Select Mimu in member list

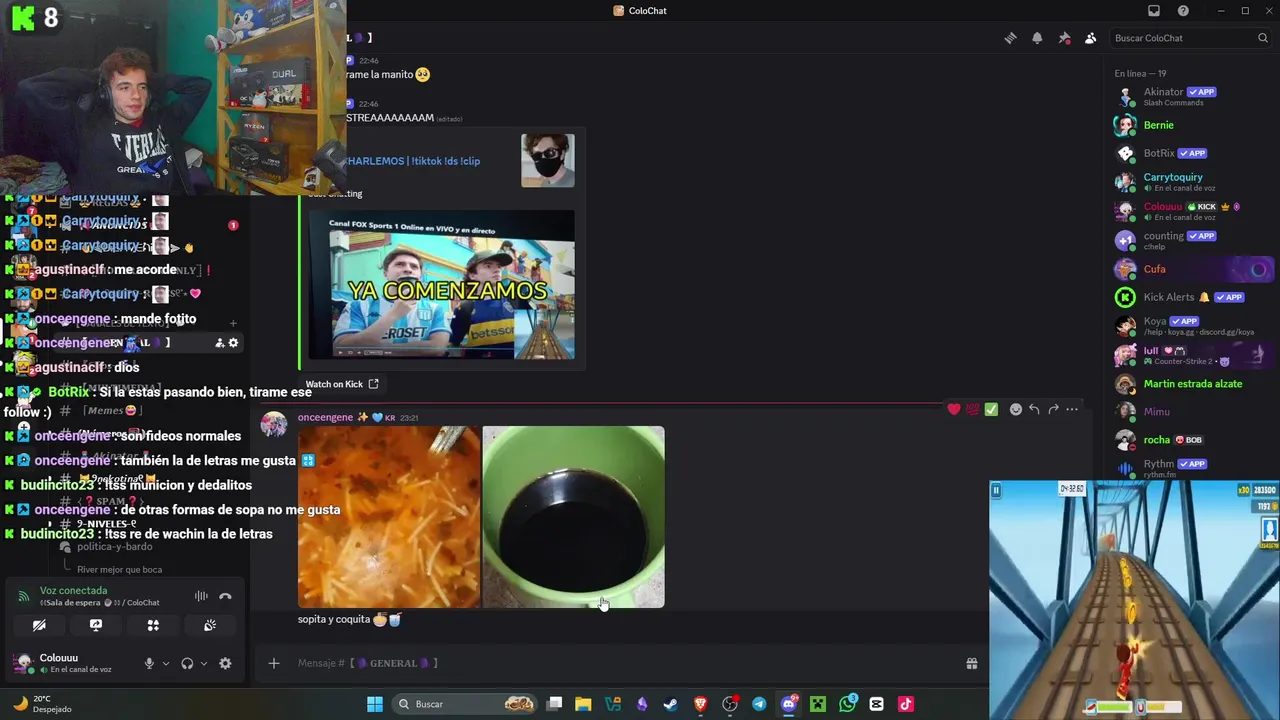point(1190,412)
